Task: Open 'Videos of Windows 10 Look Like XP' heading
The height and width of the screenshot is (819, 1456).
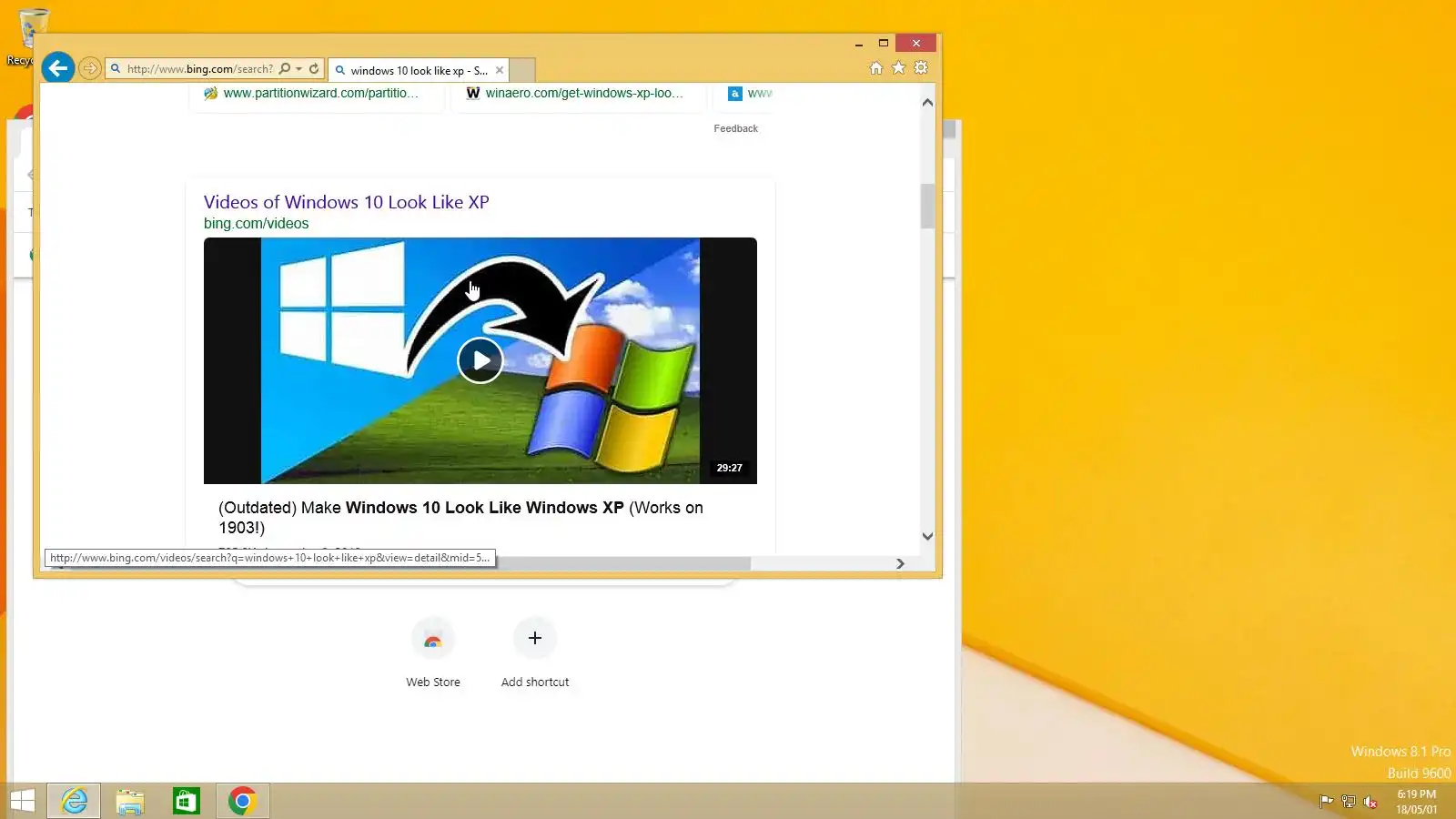Action: [346, 202]
